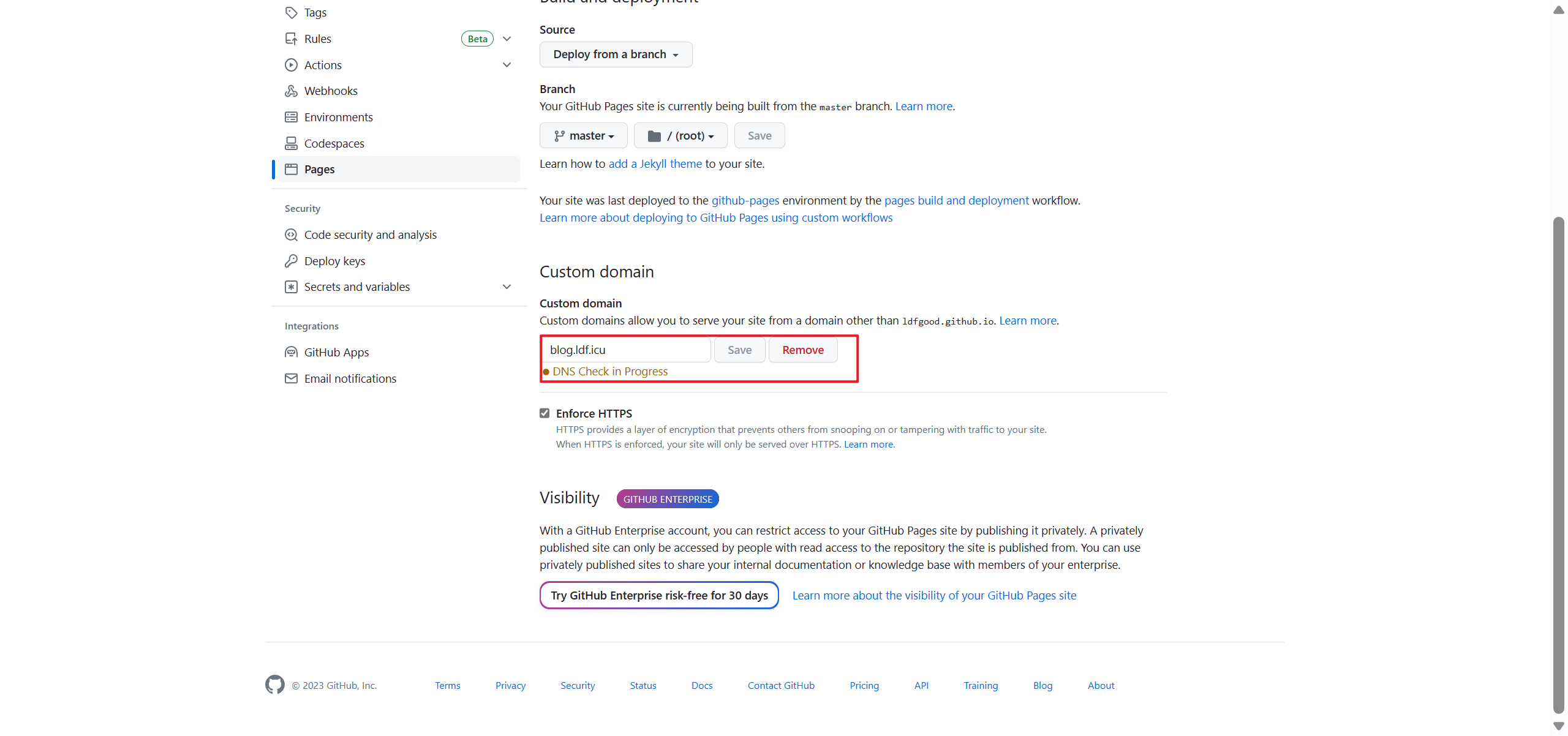Image resolution: width=1568 pixels, height=736 pixels.
Task: Open the Contact GitHub footer link
Action: pos(781,685)
